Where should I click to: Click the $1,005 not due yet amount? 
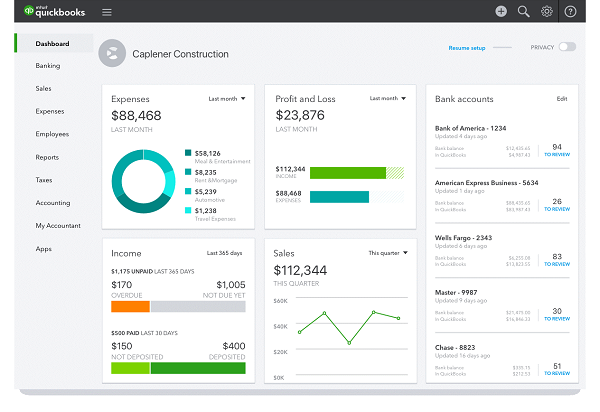[231, 285]
